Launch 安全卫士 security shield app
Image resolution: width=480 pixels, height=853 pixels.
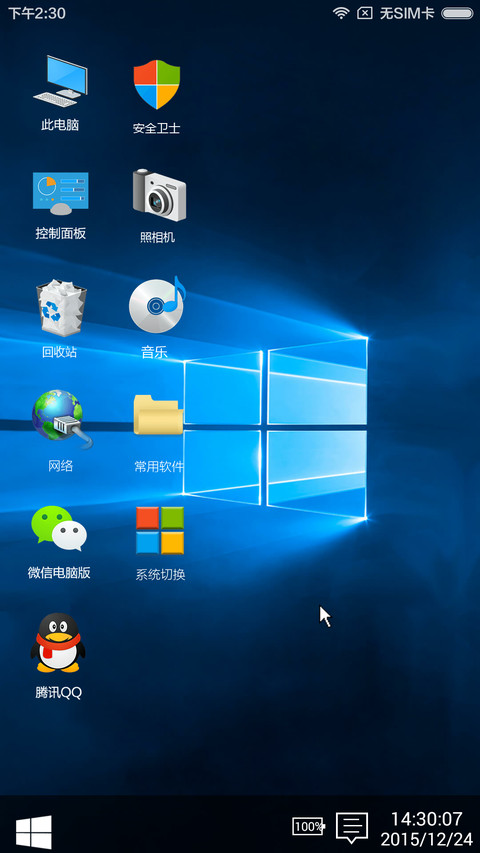point(157,85)
